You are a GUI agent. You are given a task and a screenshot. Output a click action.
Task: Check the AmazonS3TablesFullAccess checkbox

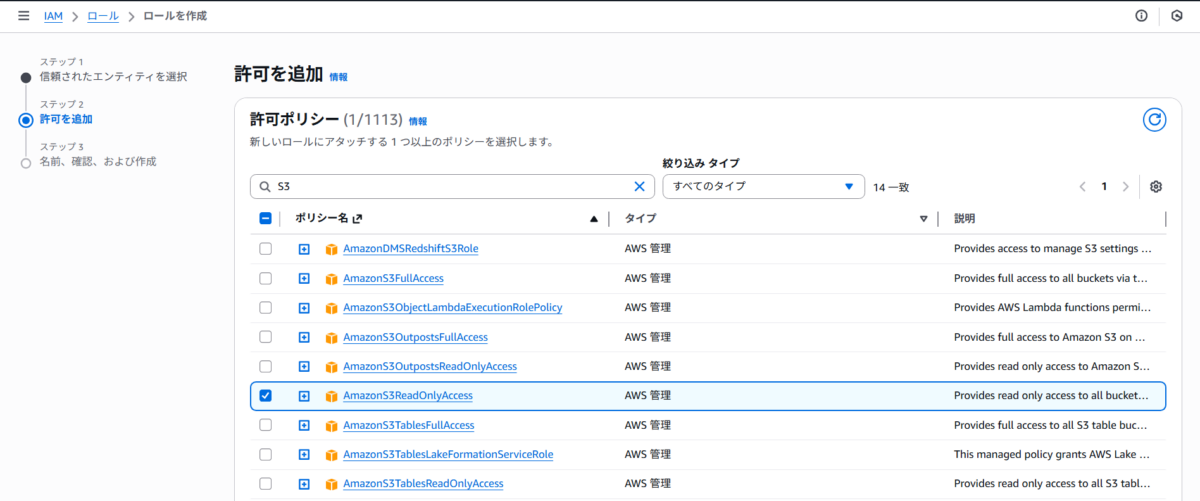click(265, 425)
